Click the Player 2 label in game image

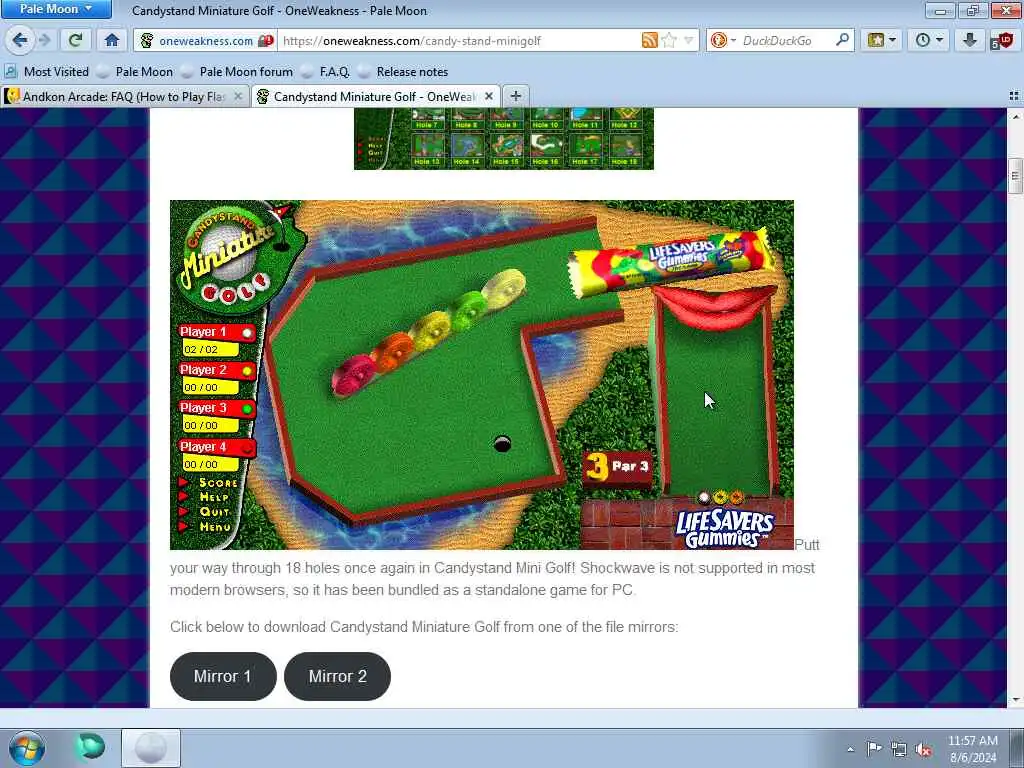[x=202, y=370]
